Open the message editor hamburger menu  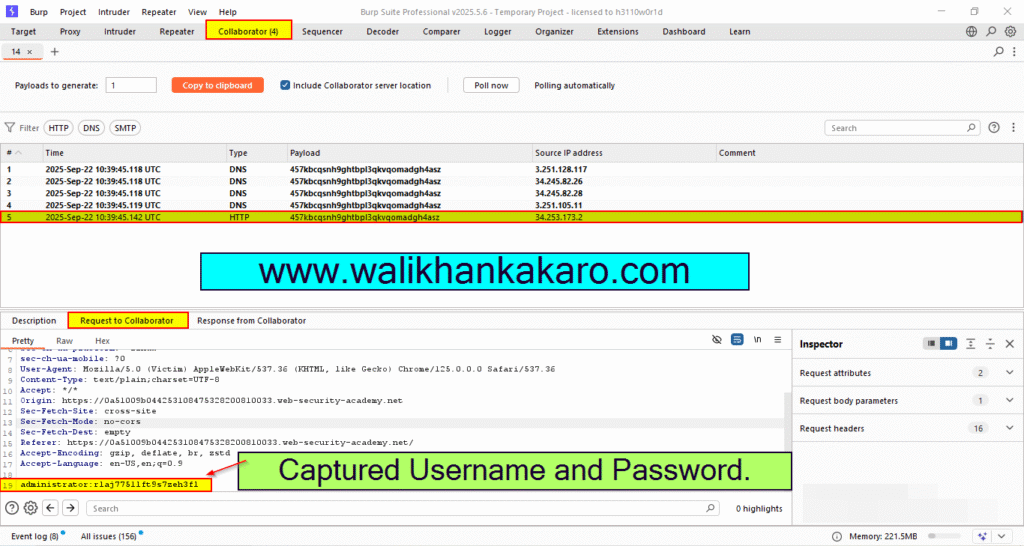778,340
